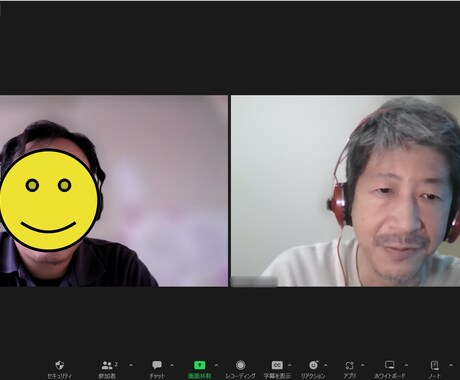Viewport: 460px width, 380px height.
Task: Select the video tile with the smiley overlay
Action: (114, 191)
